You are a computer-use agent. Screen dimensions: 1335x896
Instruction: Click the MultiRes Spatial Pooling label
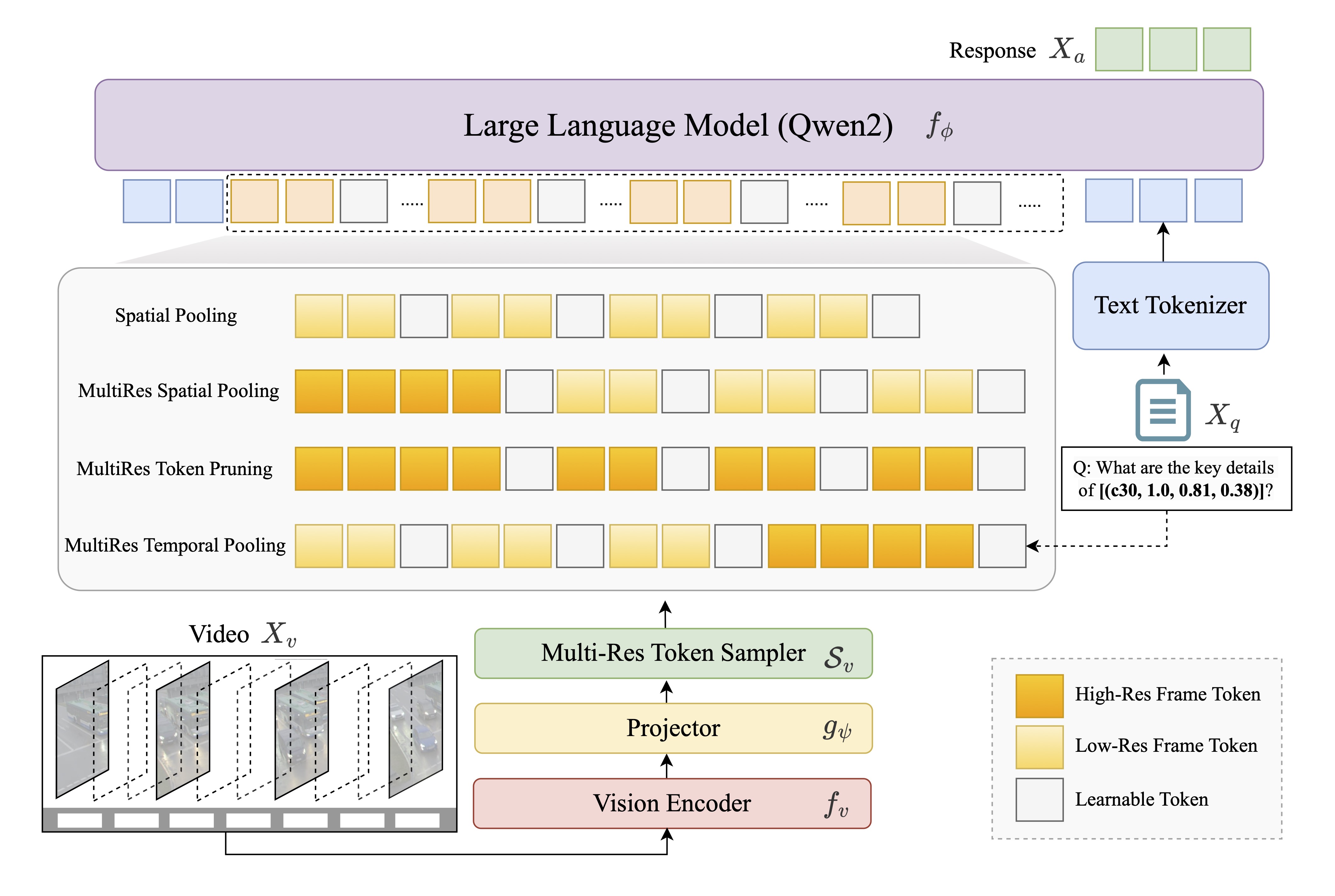178,391
